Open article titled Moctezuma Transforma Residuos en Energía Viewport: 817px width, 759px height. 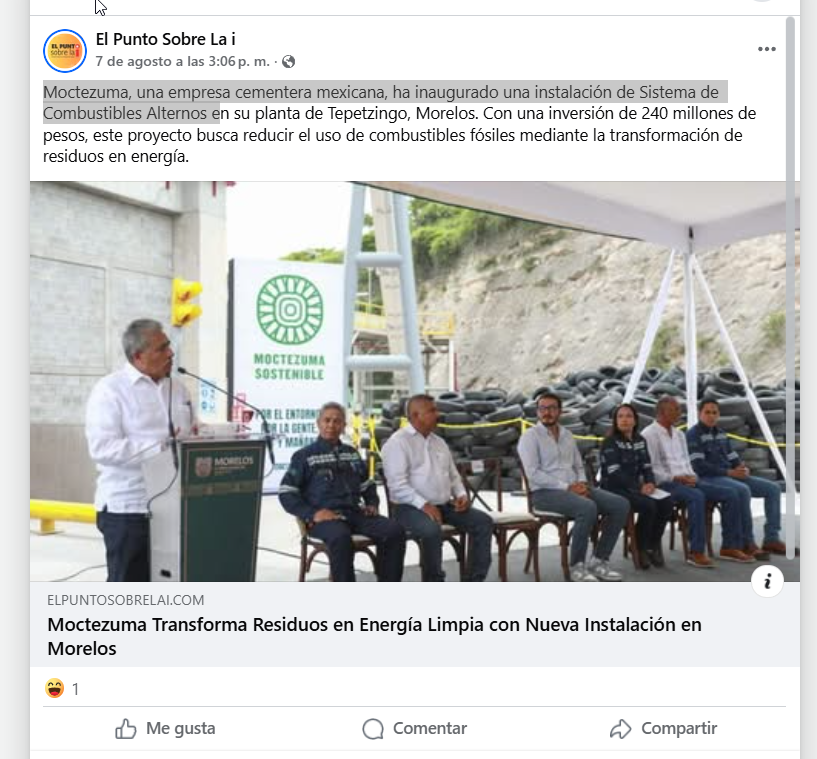[374, 636]
